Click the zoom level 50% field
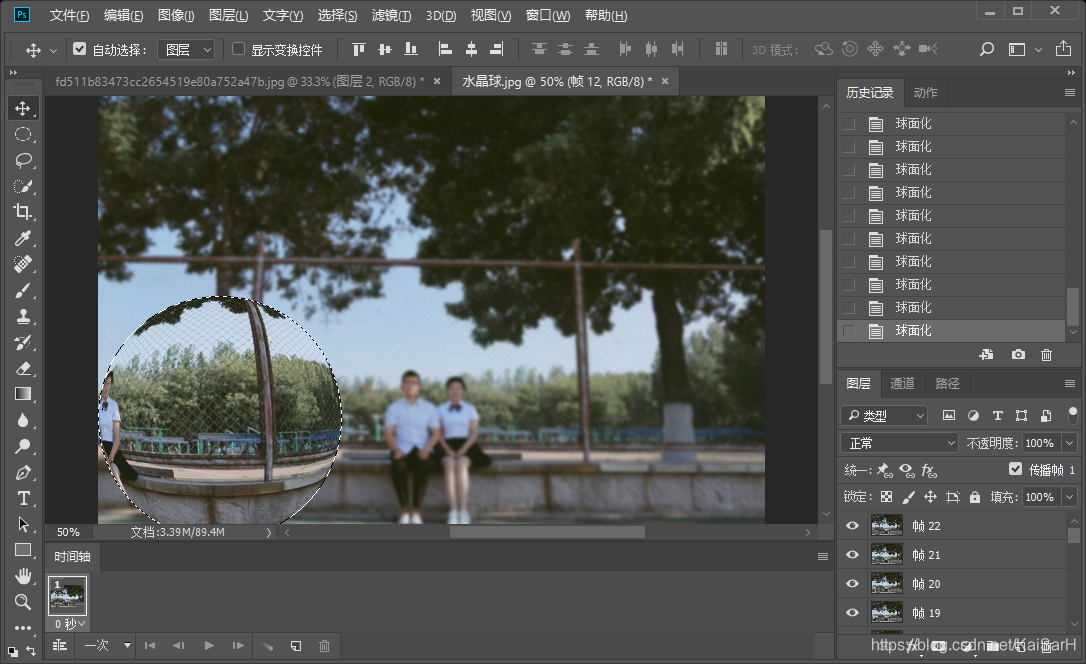Screen dimensions: 1086x664 point(68,532)
